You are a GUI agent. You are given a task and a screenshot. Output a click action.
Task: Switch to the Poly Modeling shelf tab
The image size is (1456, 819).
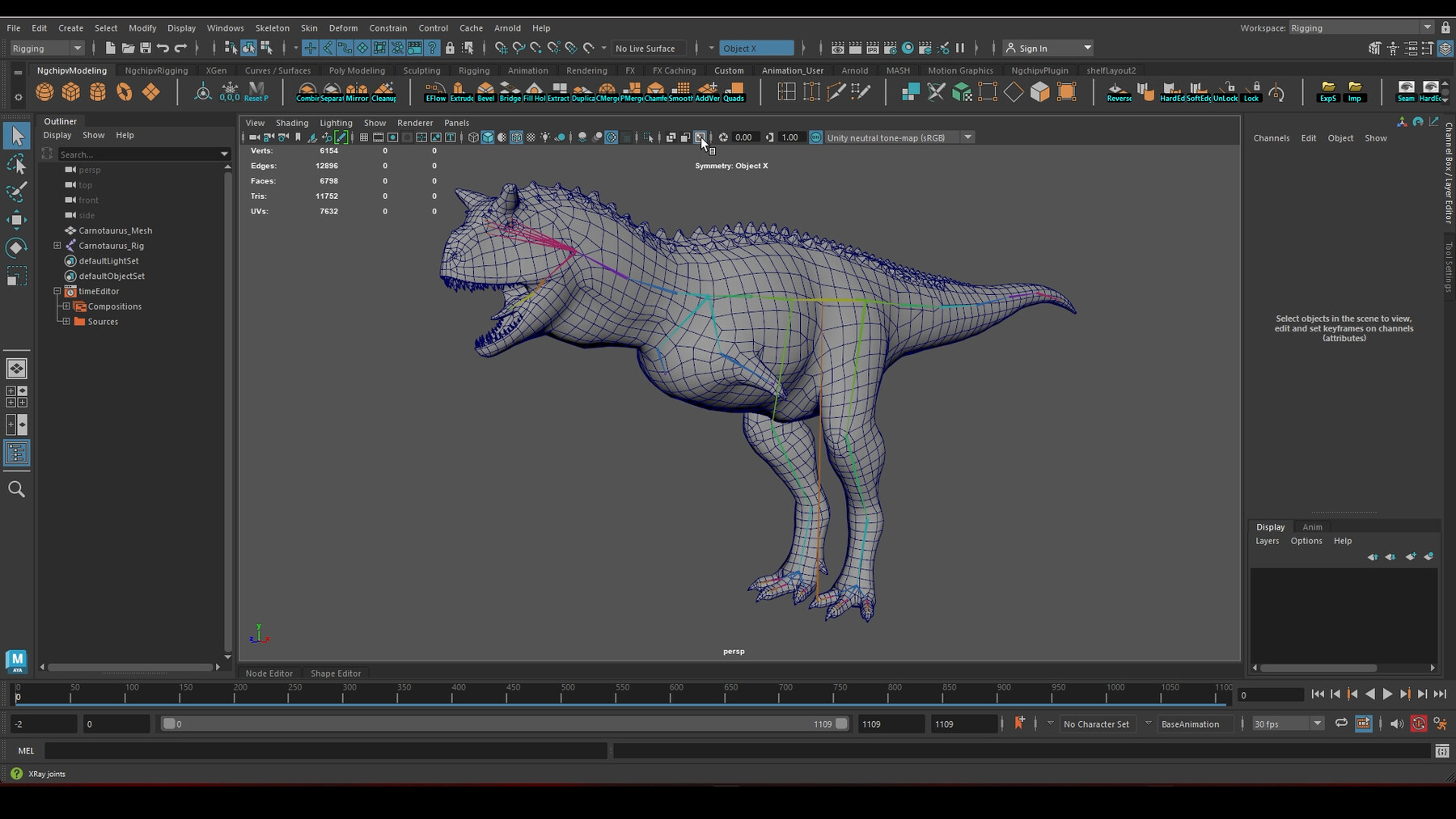(x=357, y=70)
